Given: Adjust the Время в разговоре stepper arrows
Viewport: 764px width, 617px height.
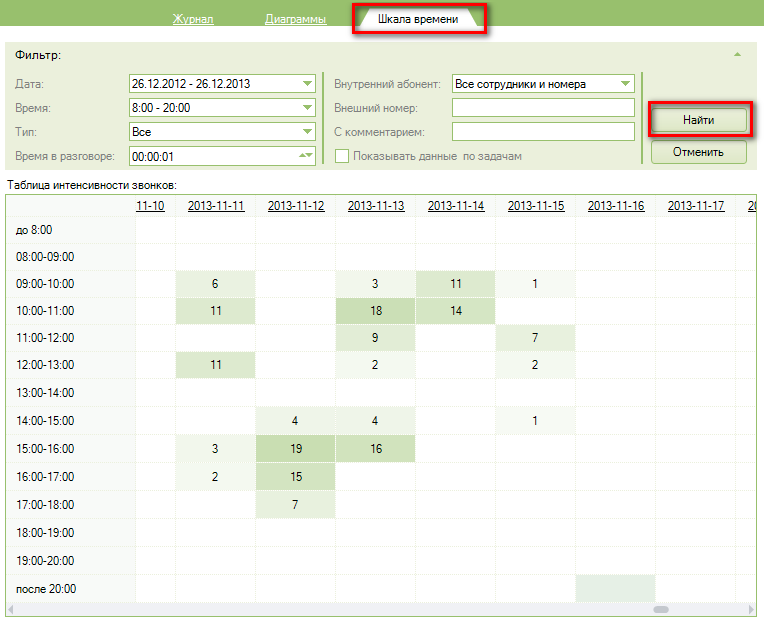Looking at the screenshot, I should 307,156.
